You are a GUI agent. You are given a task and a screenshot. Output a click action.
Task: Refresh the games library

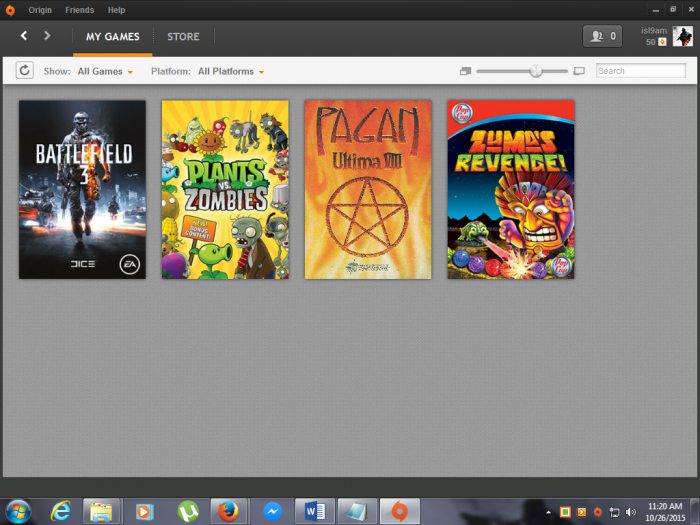click(25, 71)
